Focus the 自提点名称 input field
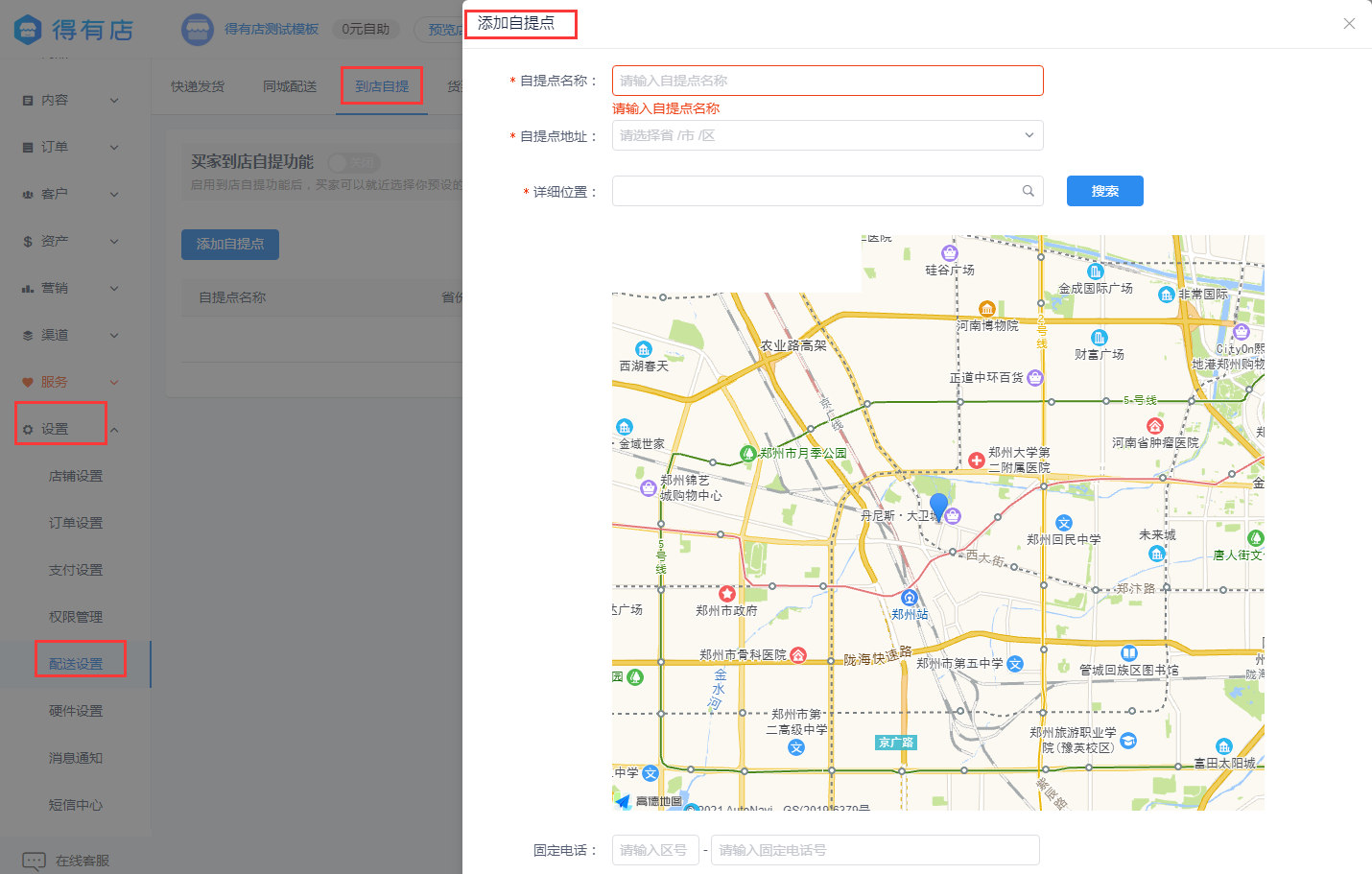The image size is (1372, 874). point(827,81)
